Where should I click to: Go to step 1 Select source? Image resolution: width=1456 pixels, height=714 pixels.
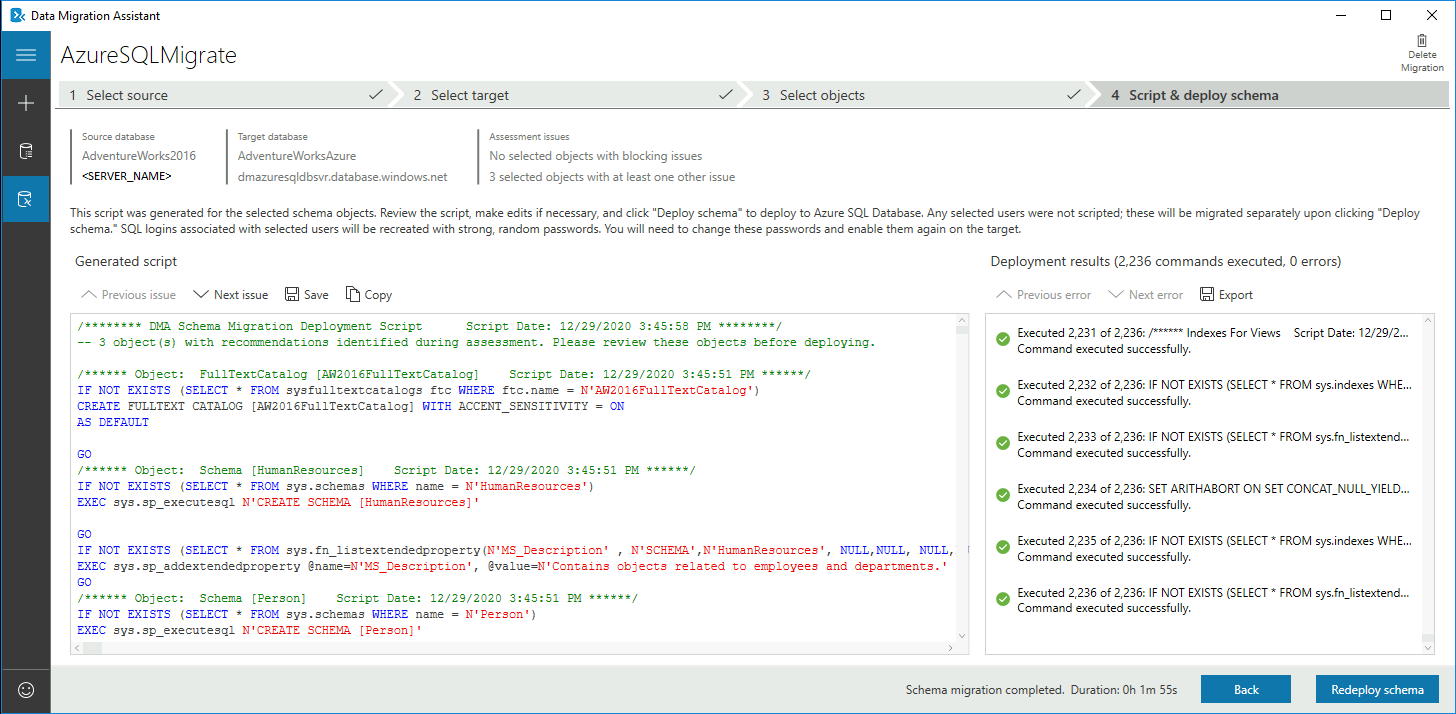[x=223, y=95]
